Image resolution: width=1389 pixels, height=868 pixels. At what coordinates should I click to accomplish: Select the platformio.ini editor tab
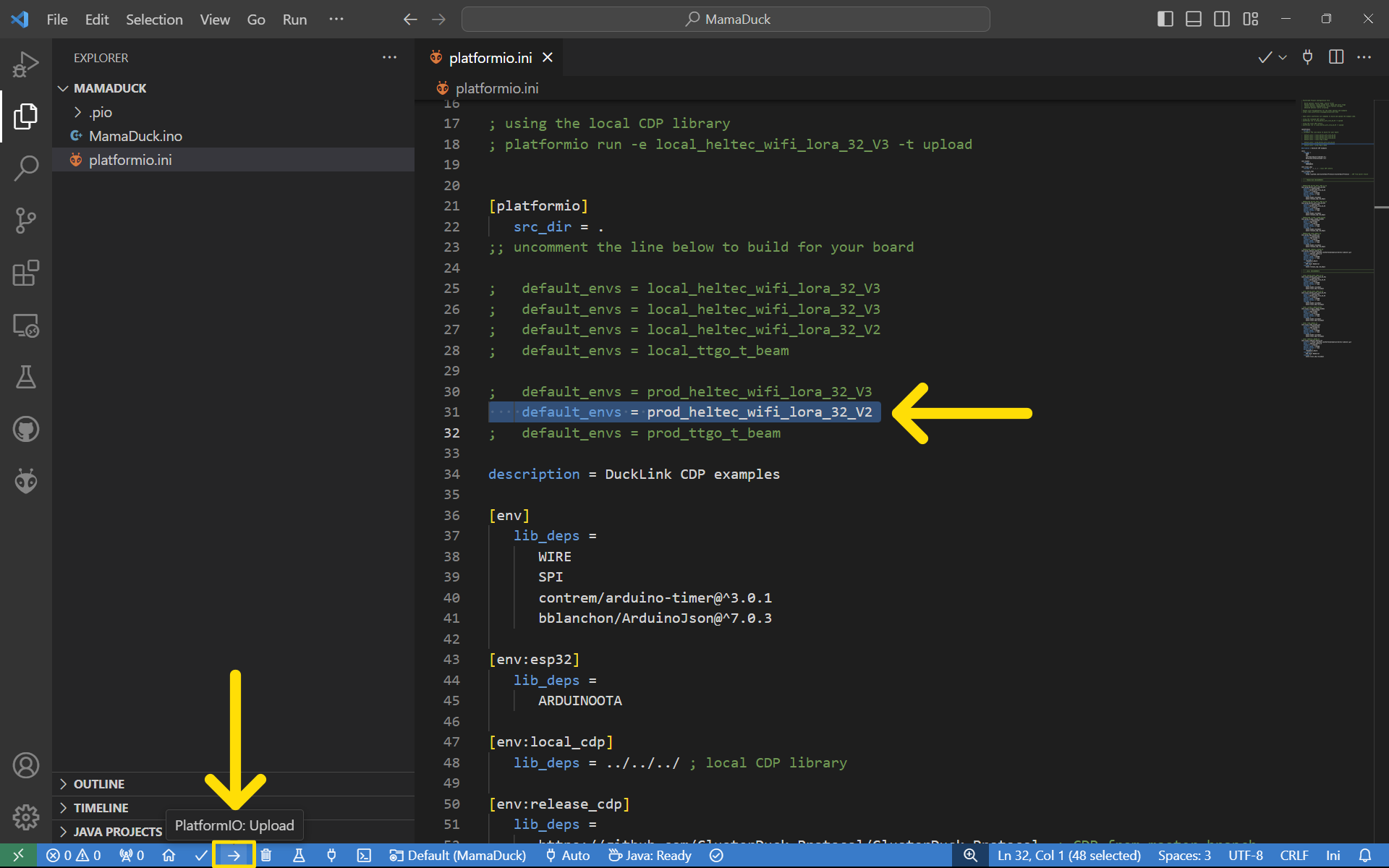[x=489, y=58]
